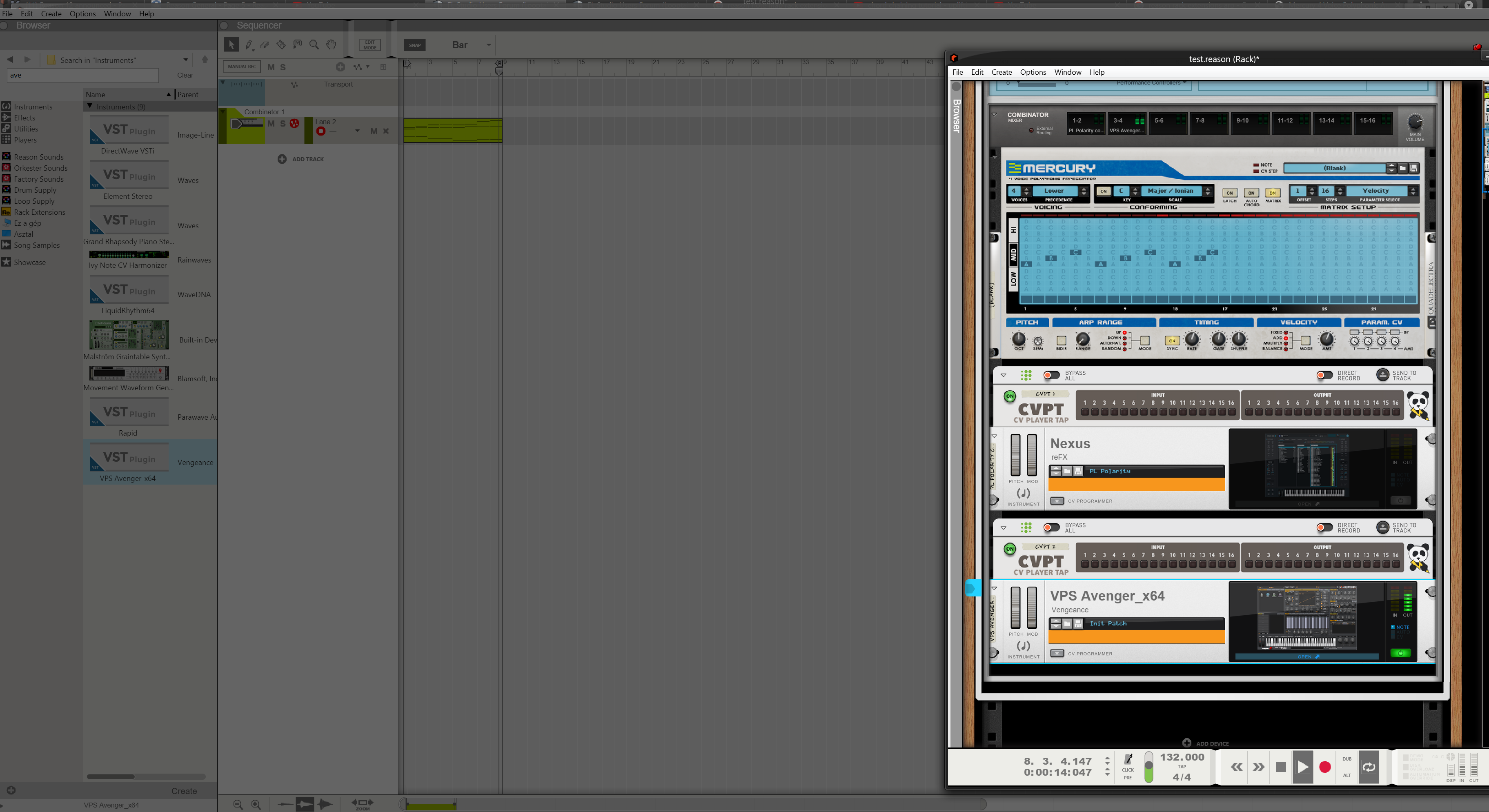This screenshot has height=812, width=1489.
Task: Click the Create button in Browser
Action: click(184, 791)
